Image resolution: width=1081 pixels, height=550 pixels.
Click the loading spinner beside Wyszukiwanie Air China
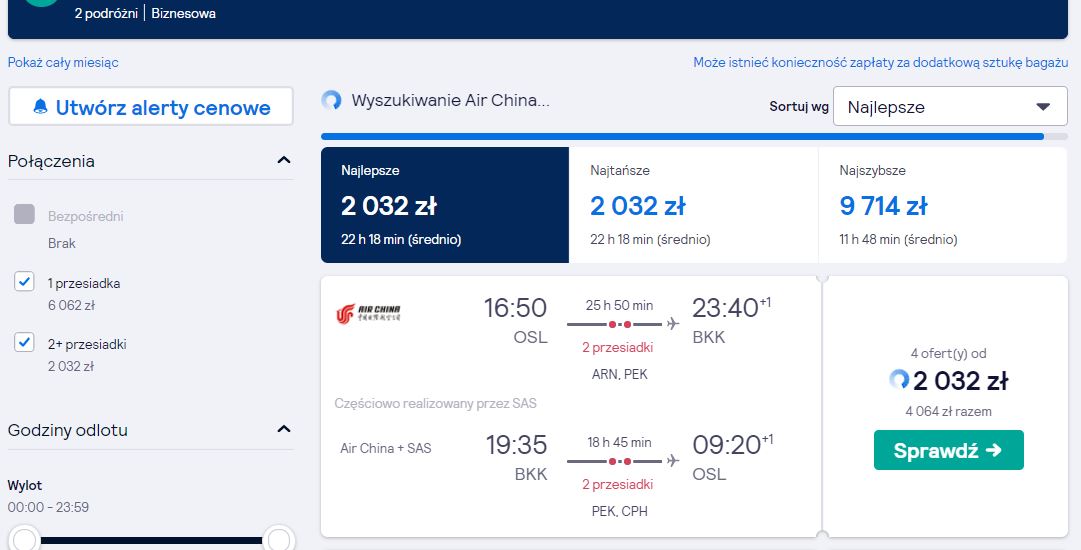(332, 101)
